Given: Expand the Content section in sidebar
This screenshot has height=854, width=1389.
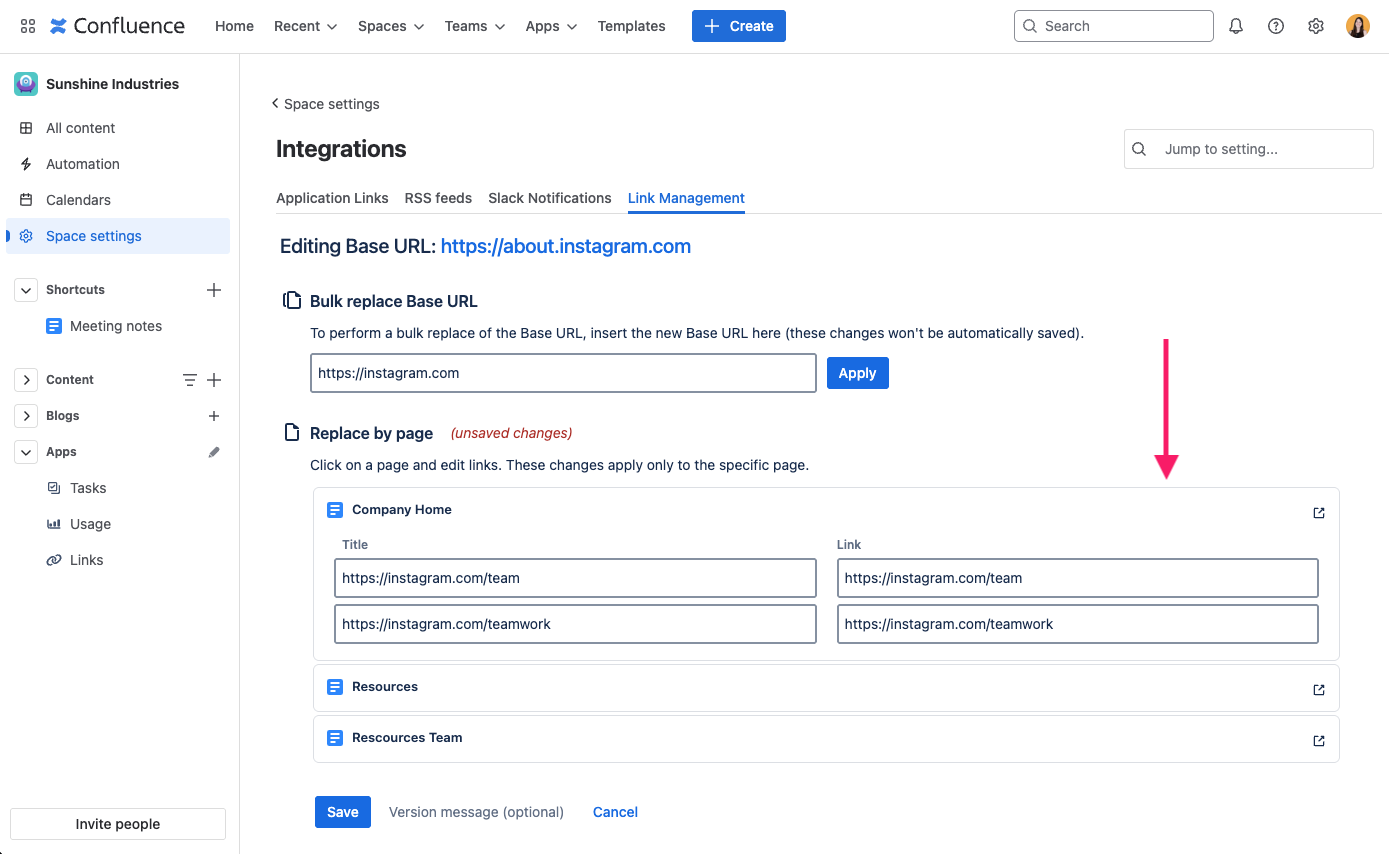Looking at the screenshot, I should 26,380.
